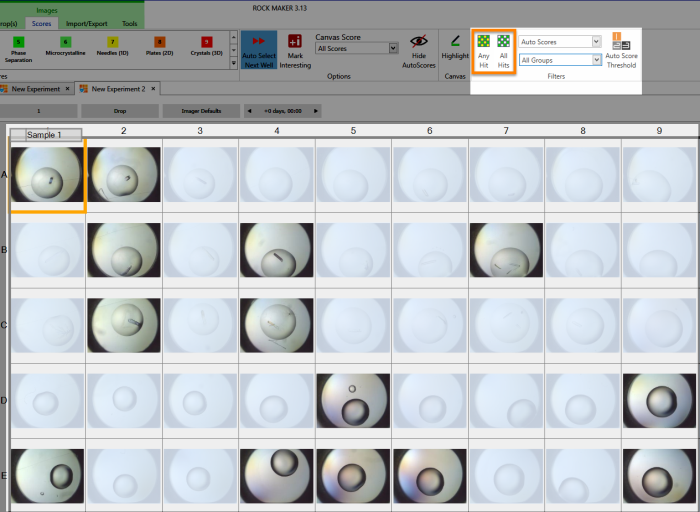Viewport: 700px width, 512px height.
Task: Toggle Hide AutoScores eye icon
Action: 418,41
